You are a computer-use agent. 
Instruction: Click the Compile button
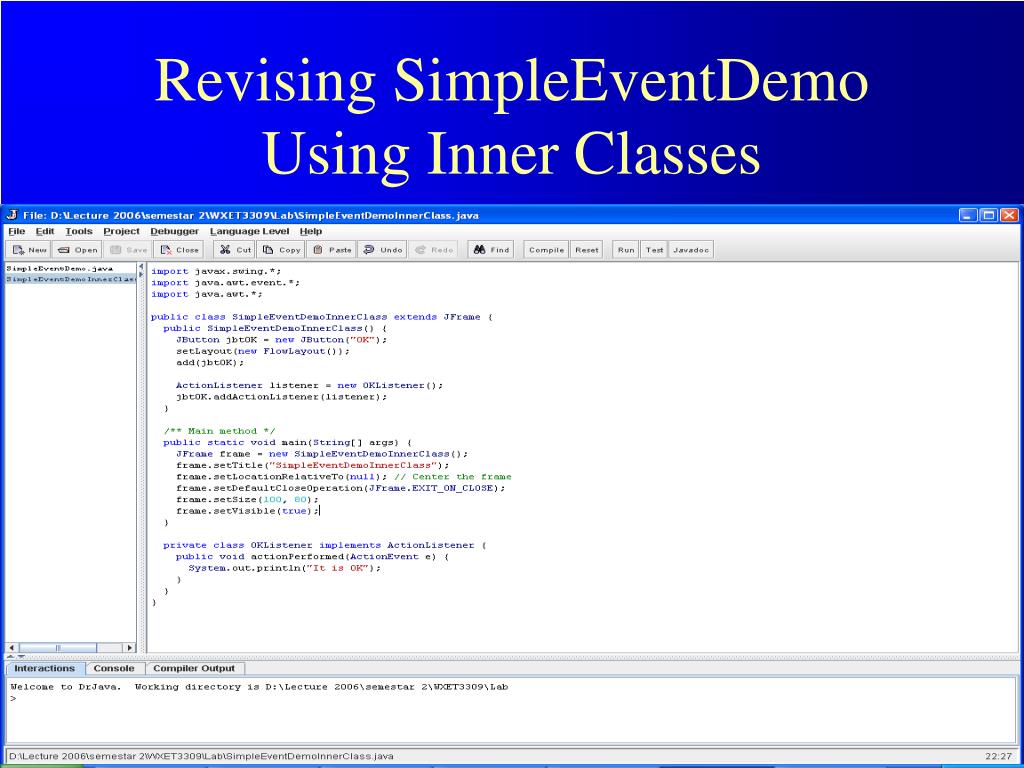[547, 249]
